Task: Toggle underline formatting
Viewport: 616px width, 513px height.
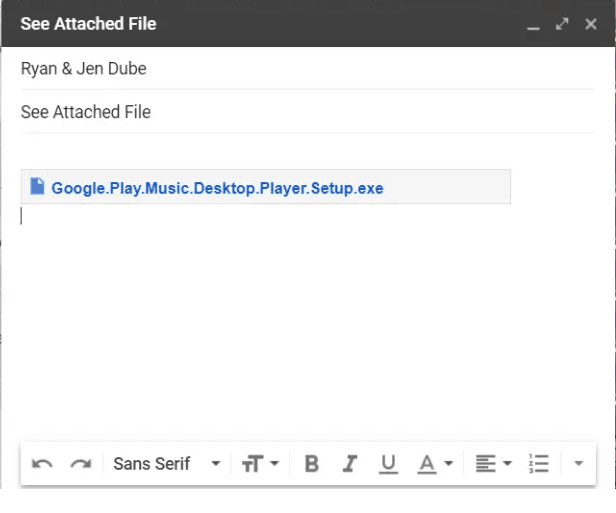Action: [388, 464]
